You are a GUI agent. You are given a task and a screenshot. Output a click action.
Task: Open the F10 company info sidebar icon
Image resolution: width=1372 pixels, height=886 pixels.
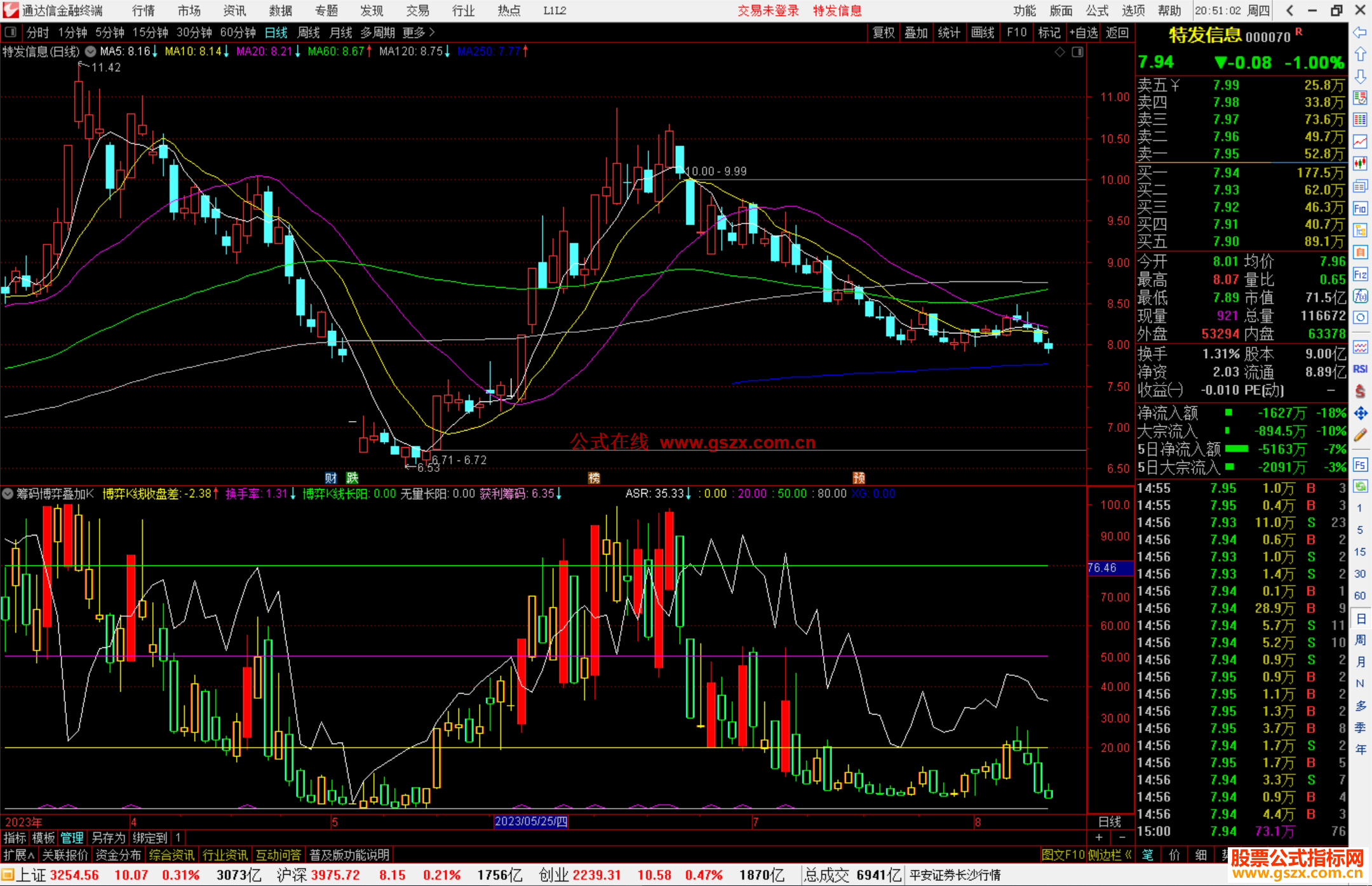click(x=1360, y=209)
